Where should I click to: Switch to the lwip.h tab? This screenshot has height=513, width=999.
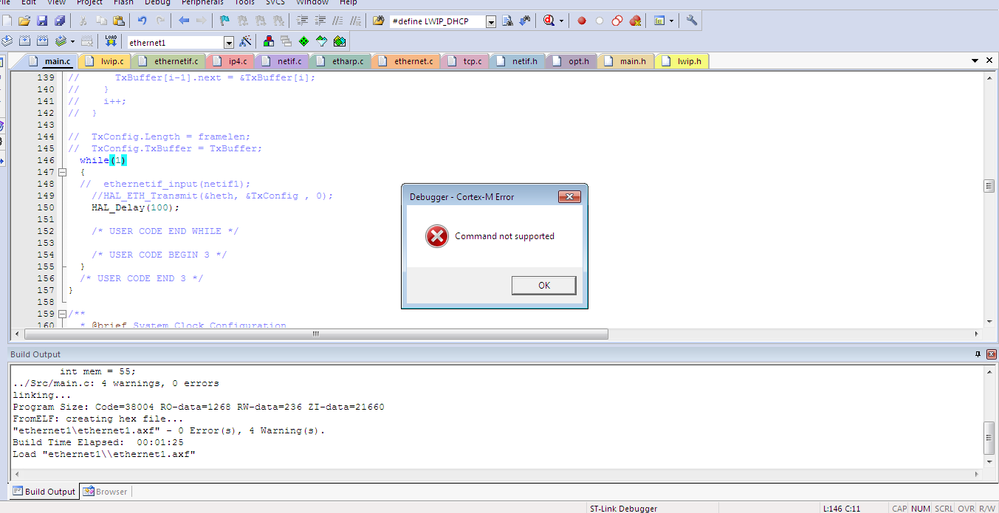point(682,61)
